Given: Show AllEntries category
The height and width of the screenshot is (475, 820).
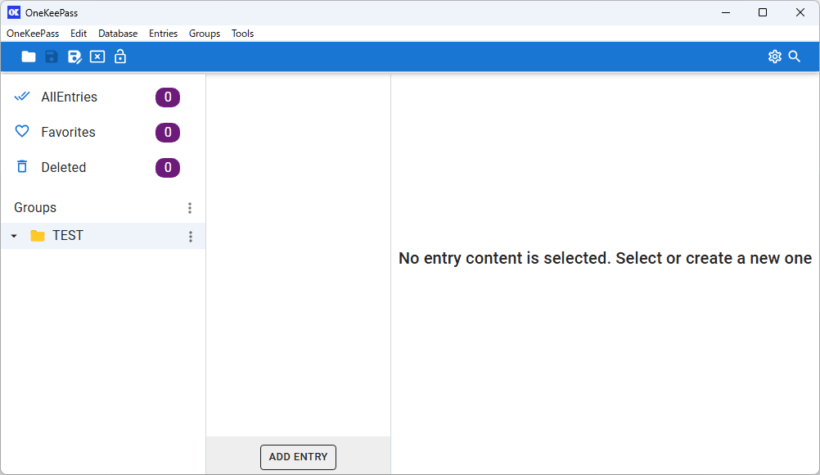Looking at the screenshot, I should tap(69, 97).
